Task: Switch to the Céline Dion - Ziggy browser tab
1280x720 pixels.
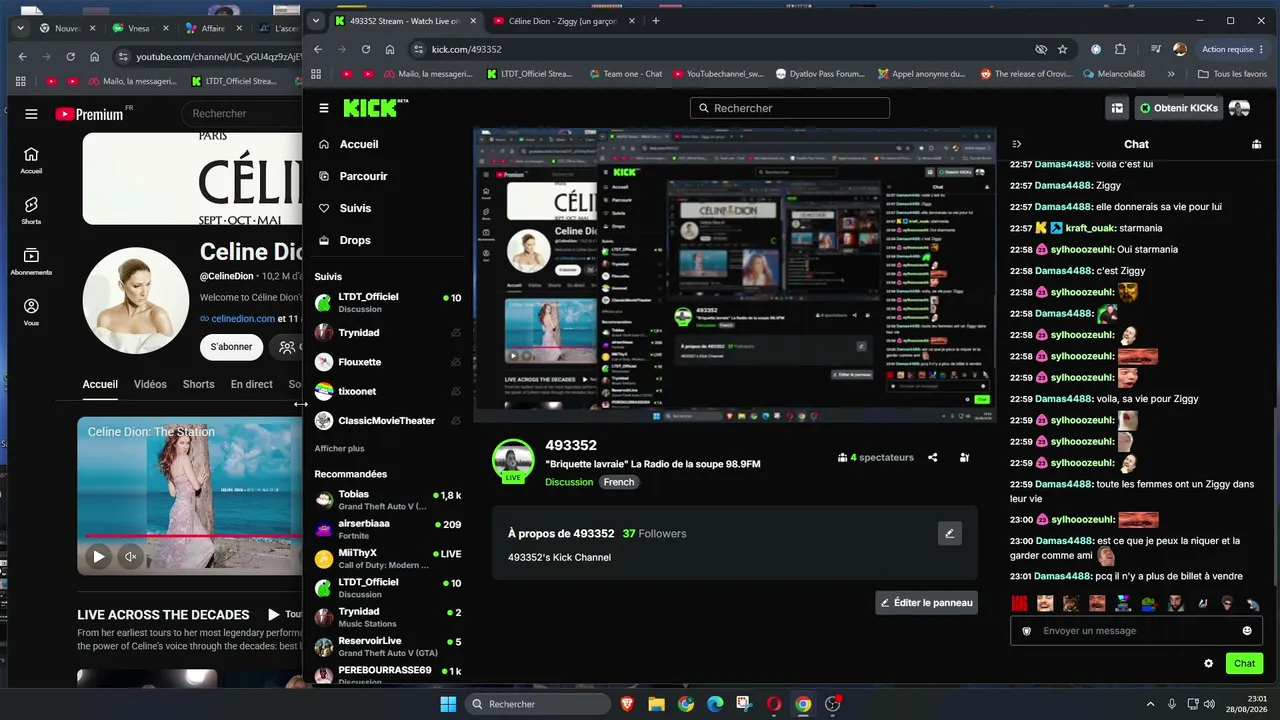Action: 563,20
